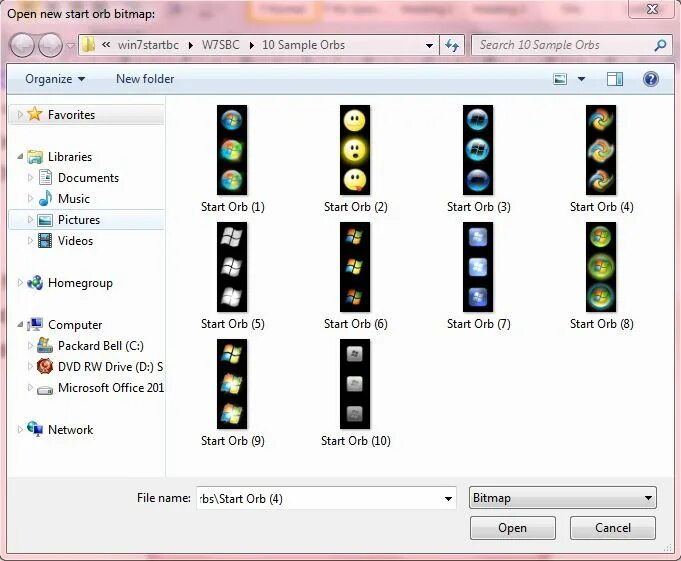Open the Bitmap file type dropdown
This screenshot has width=681, height=561.
pos(563,498)
